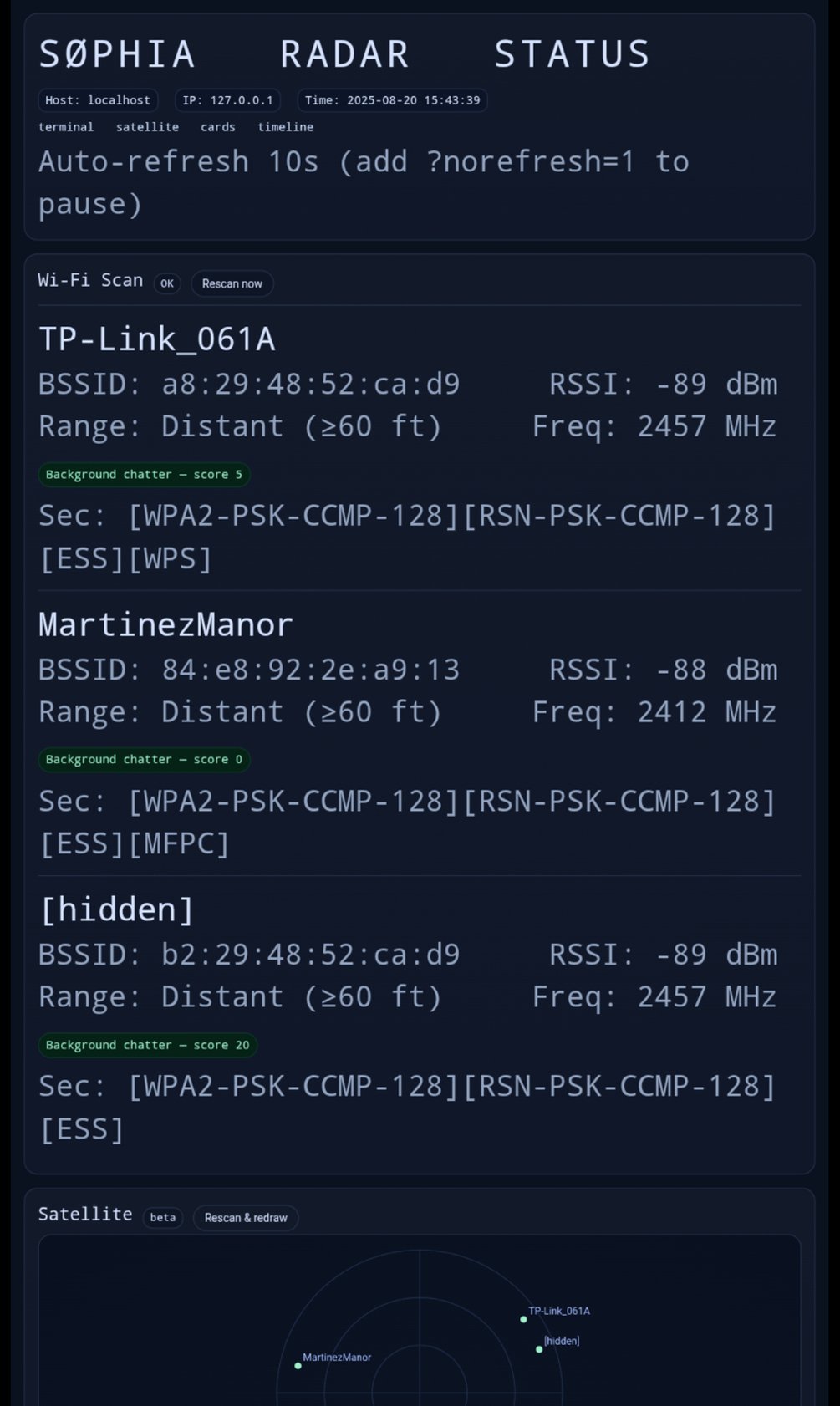The width and height of the screenshot is (840, 1406).
Task: Click the MartinezManor dot on radar
Action: tap(298, 1366)
